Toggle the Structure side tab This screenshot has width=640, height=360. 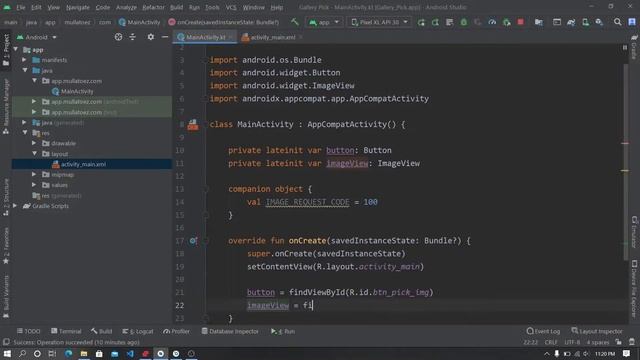pos(6,198)
